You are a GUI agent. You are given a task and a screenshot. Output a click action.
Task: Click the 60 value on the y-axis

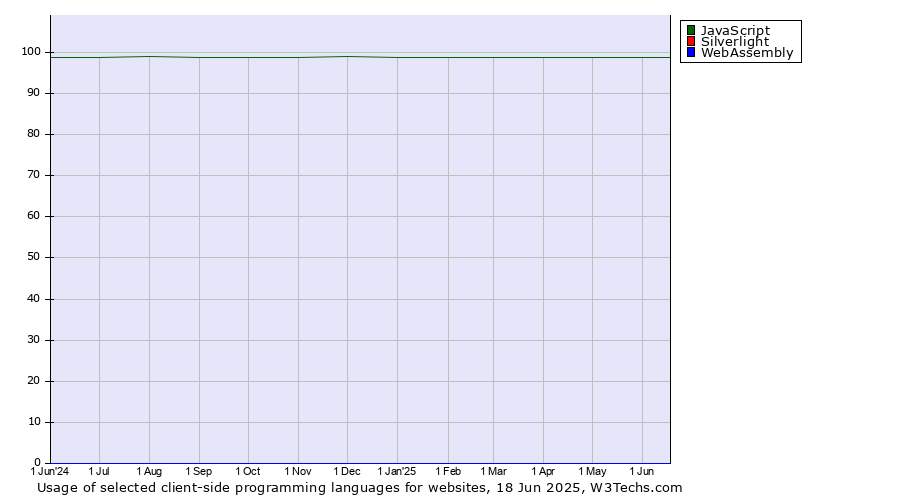[34, 216]
